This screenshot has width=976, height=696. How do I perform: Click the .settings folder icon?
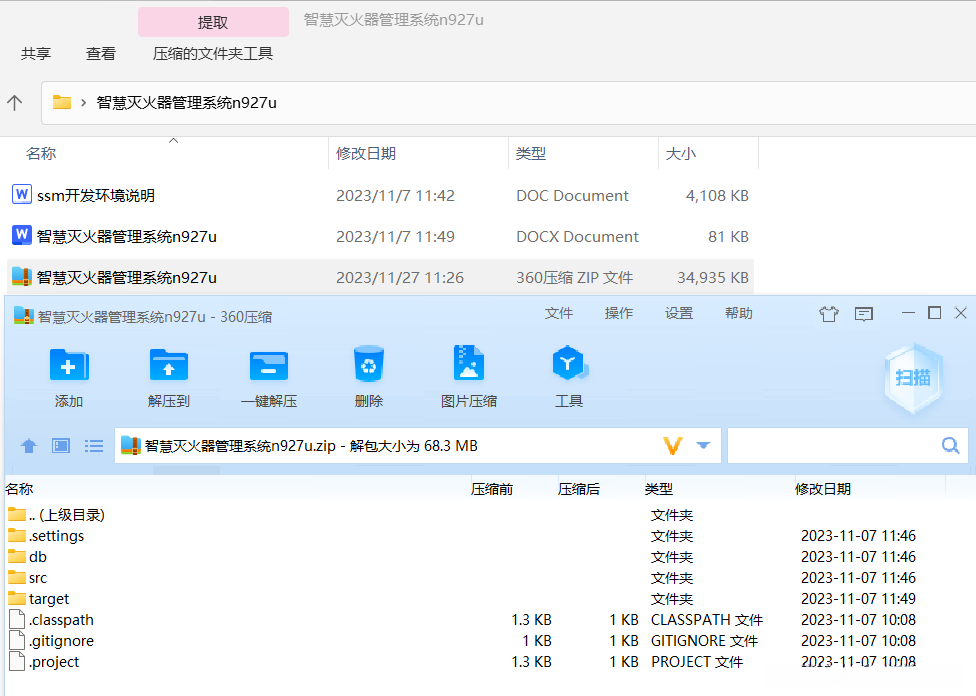point(17,535)
